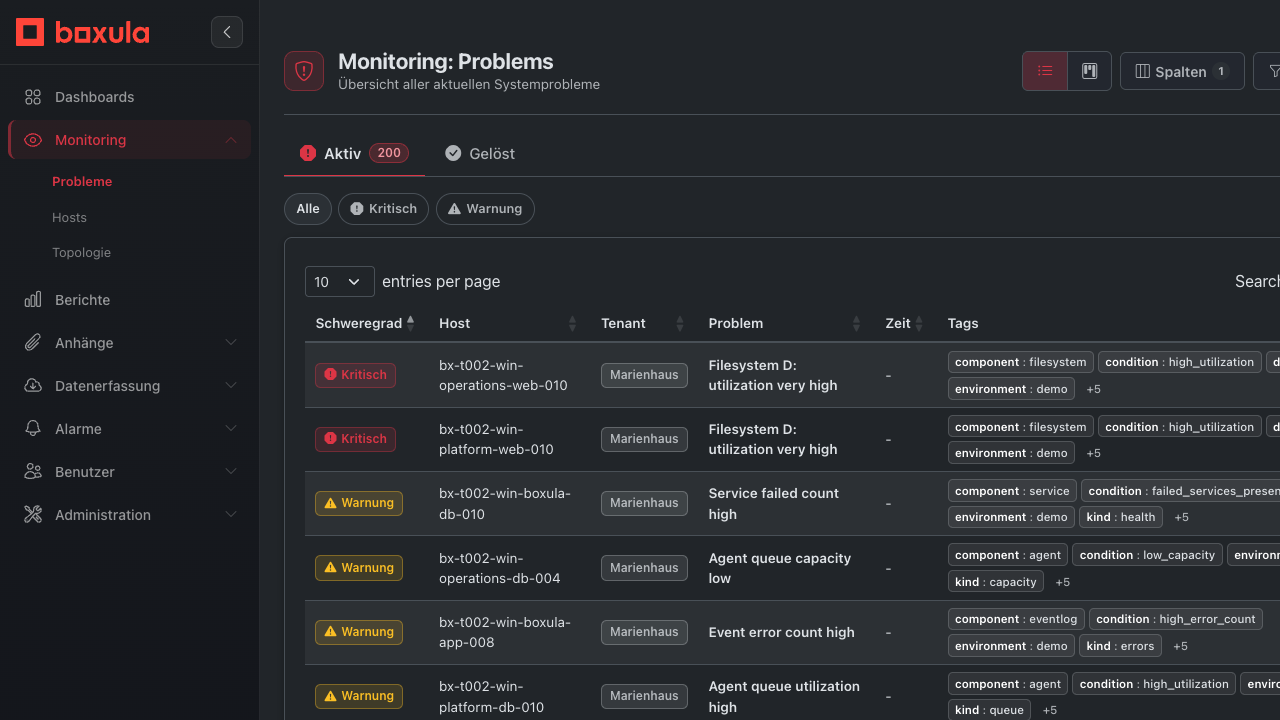Expand the Anhänge menu section
Image resolution: width=1280 pixels, height=720 pixels.
pos(231,343)
